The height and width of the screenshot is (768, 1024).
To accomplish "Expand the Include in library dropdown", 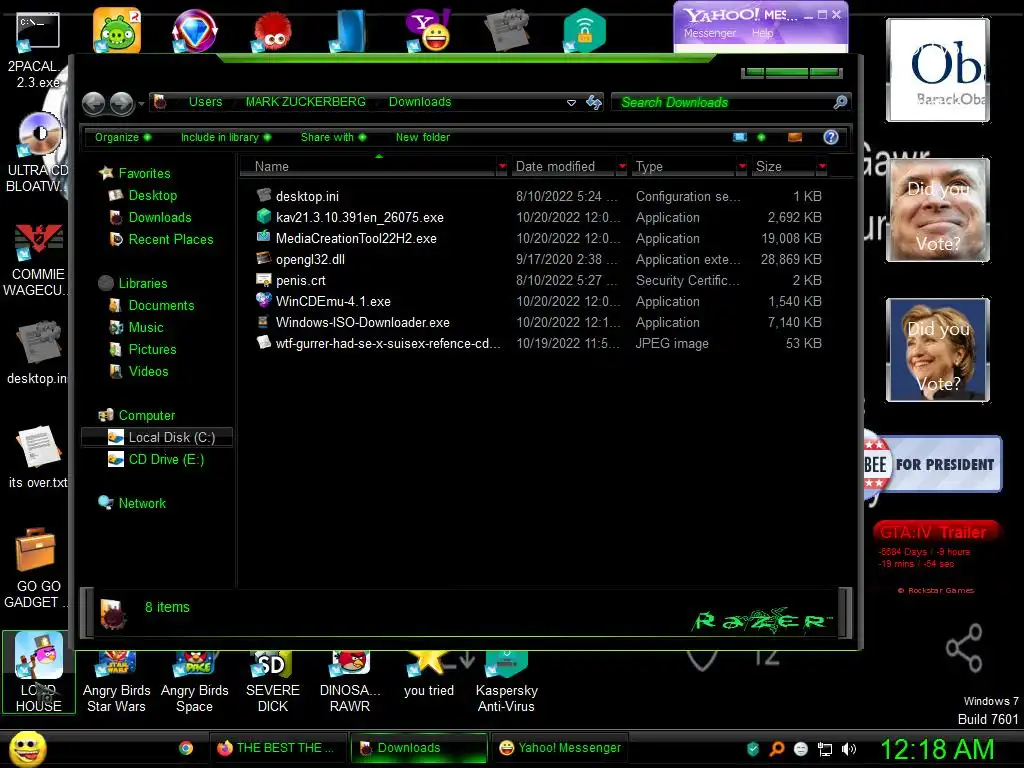I will (x=225, y=137).
